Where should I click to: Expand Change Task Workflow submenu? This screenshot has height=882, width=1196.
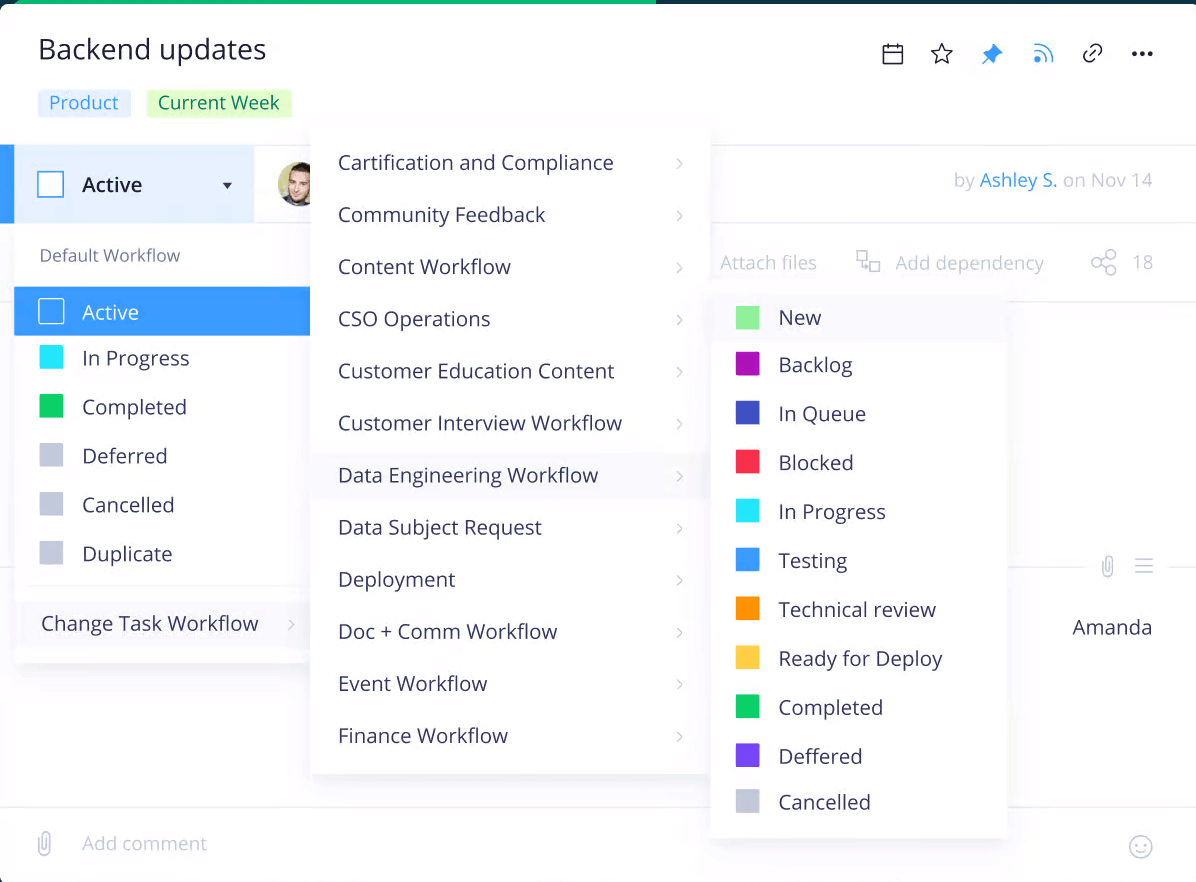162,624
